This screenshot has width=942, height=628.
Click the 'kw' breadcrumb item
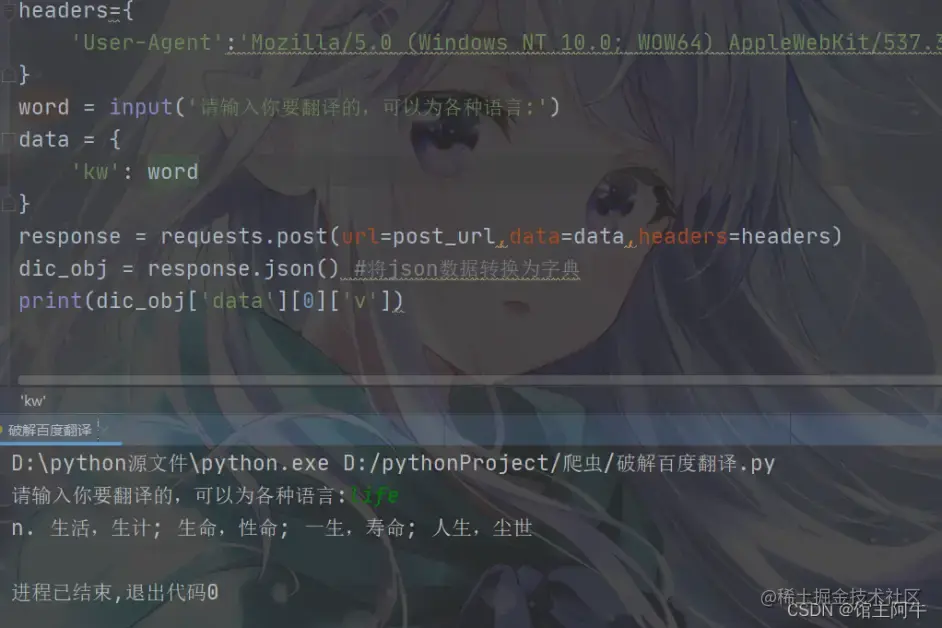pyautogui.click(x=33, y=401)
